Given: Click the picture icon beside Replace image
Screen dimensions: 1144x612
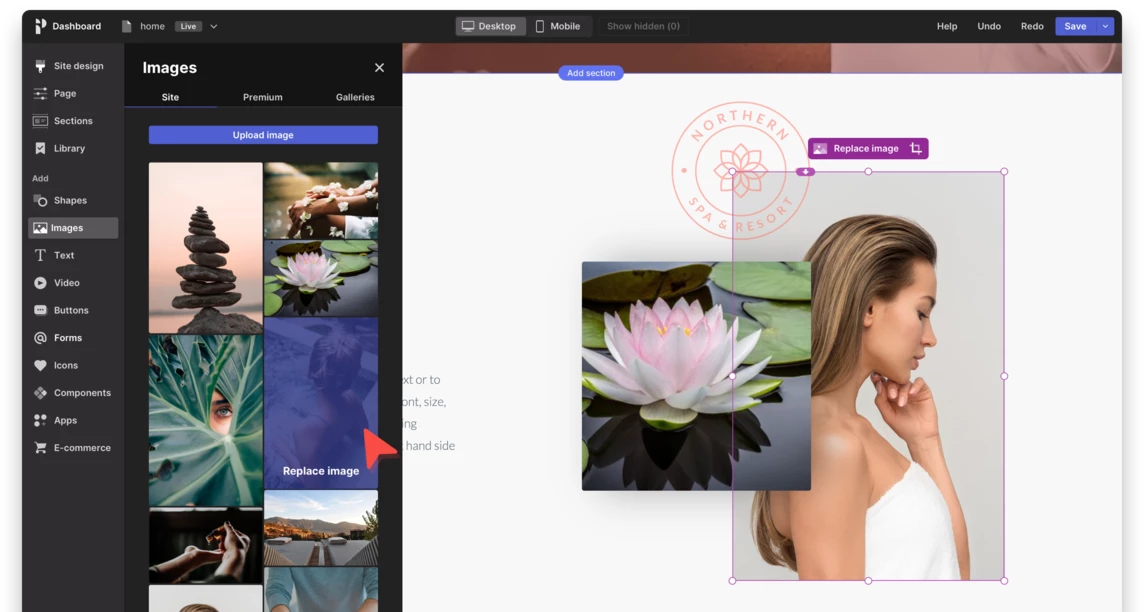Looking at the screenshot, I should [x=820, y=149].
